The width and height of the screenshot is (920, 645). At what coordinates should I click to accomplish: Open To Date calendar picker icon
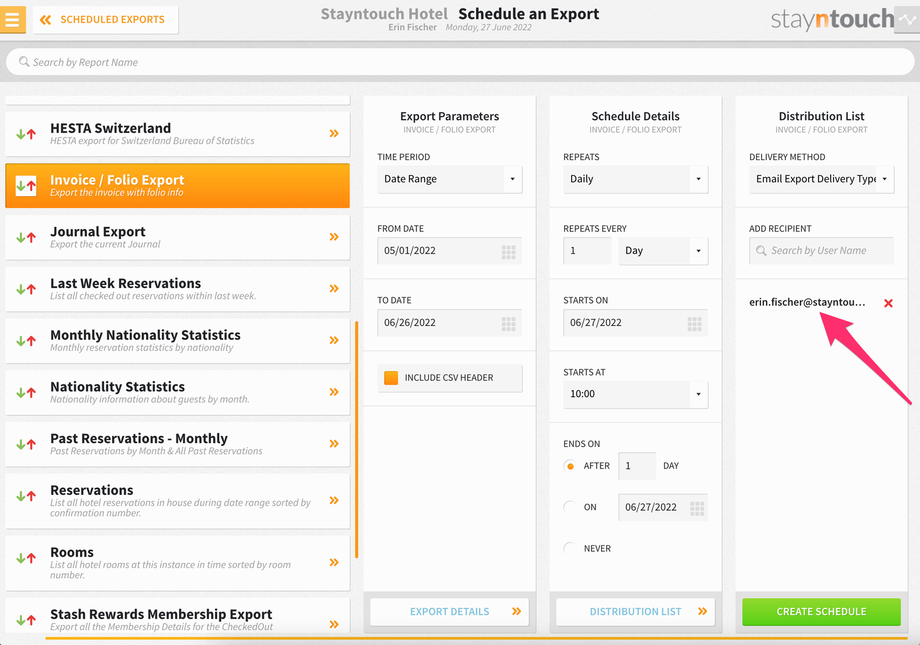508,323
